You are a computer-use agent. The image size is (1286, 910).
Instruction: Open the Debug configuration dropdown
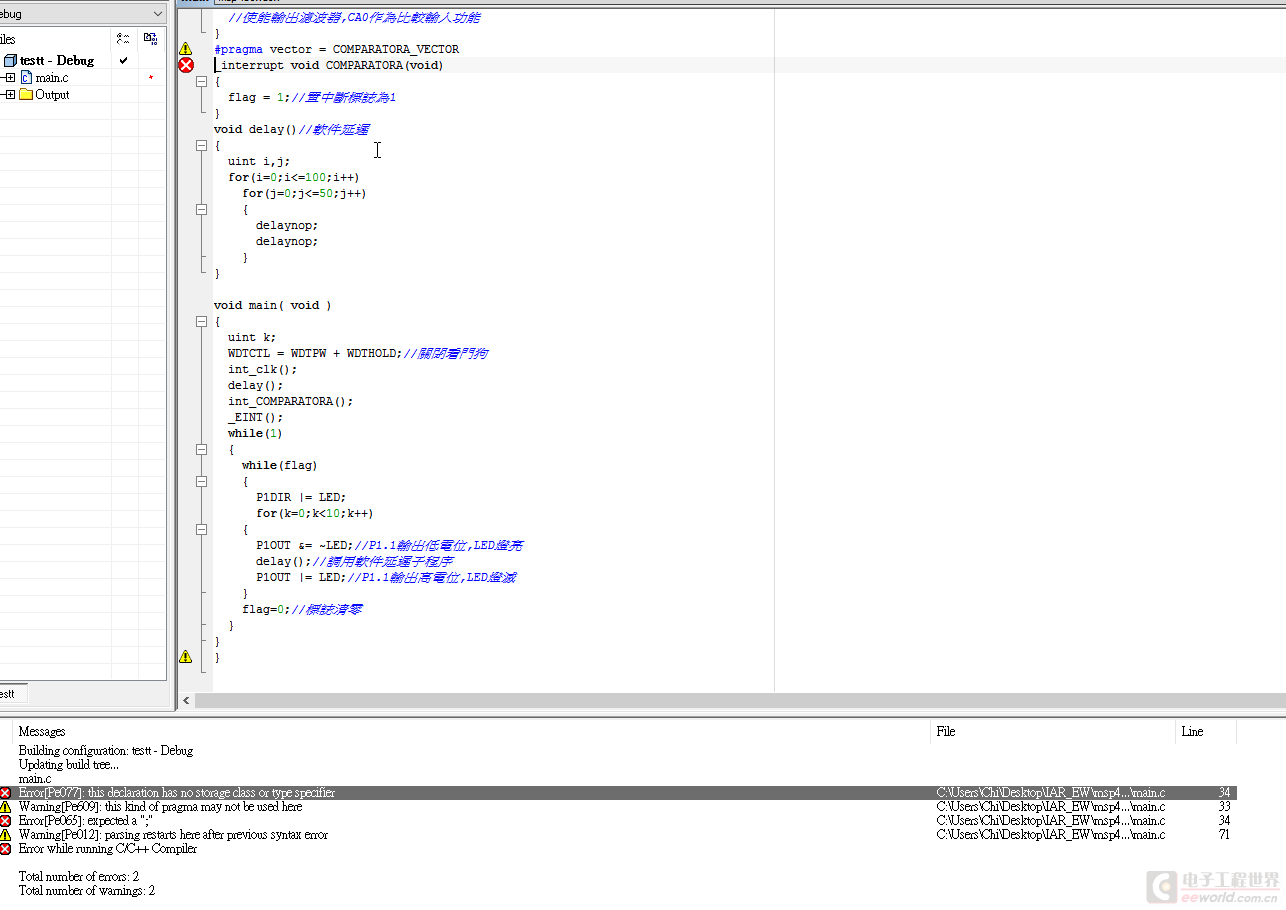coord(159,14)
